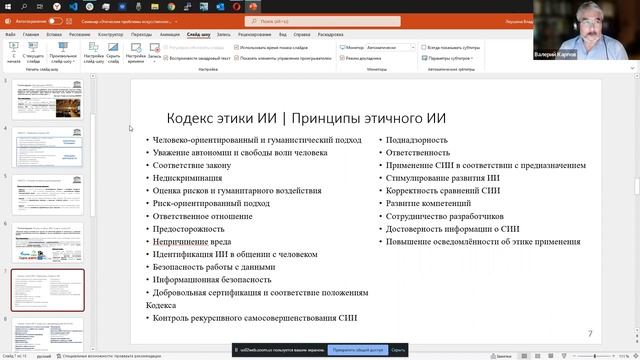Screen dimensions: 640x360
Task: Start slideshow from beginning (С начала)
Action: point(13,52)
